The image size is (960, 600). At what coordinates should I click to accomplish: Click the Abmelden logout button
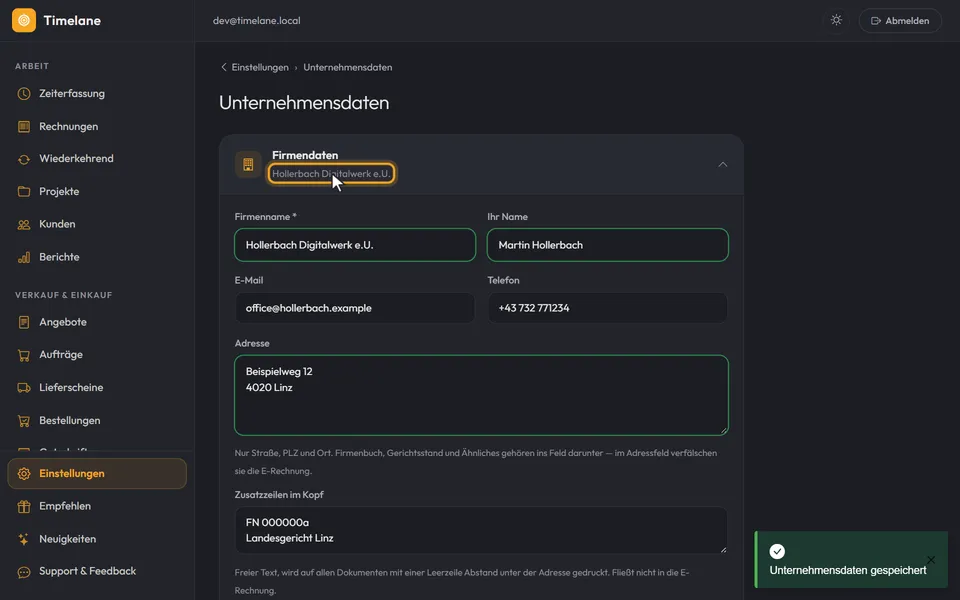click(900, 20)
